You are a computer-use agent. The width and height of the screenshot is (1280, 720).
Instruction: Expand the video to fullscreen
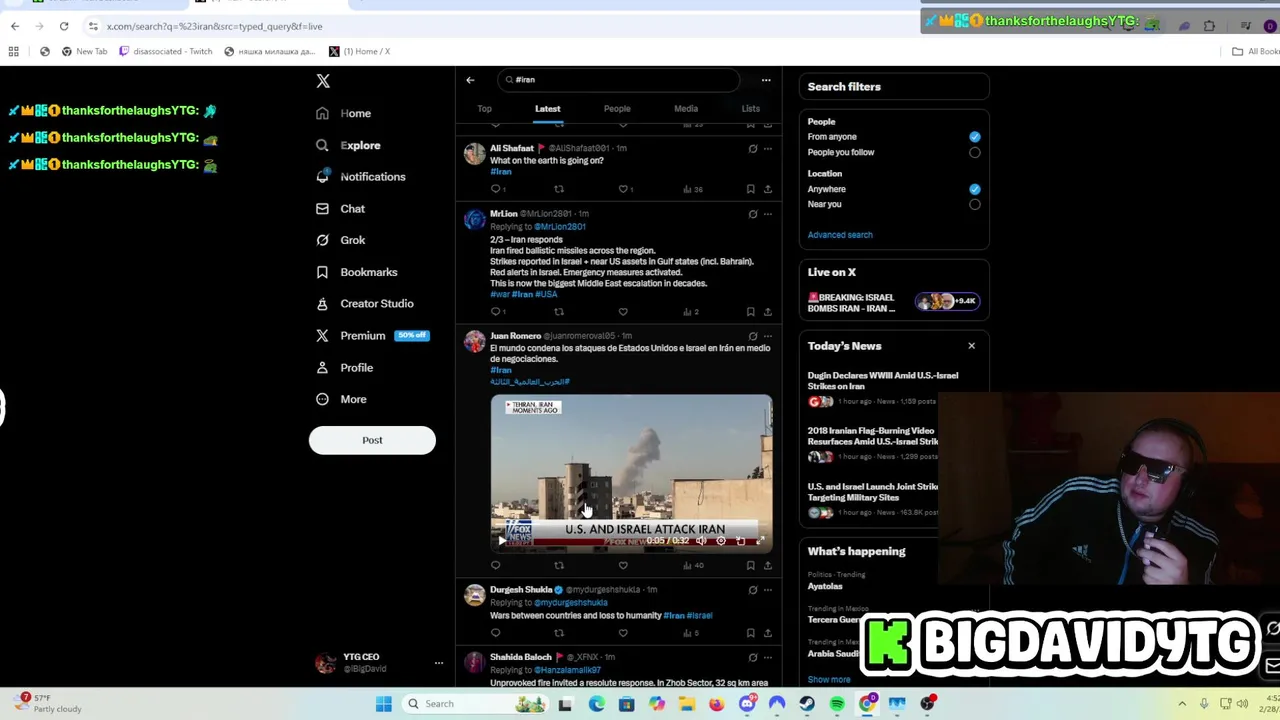[760, 541]
